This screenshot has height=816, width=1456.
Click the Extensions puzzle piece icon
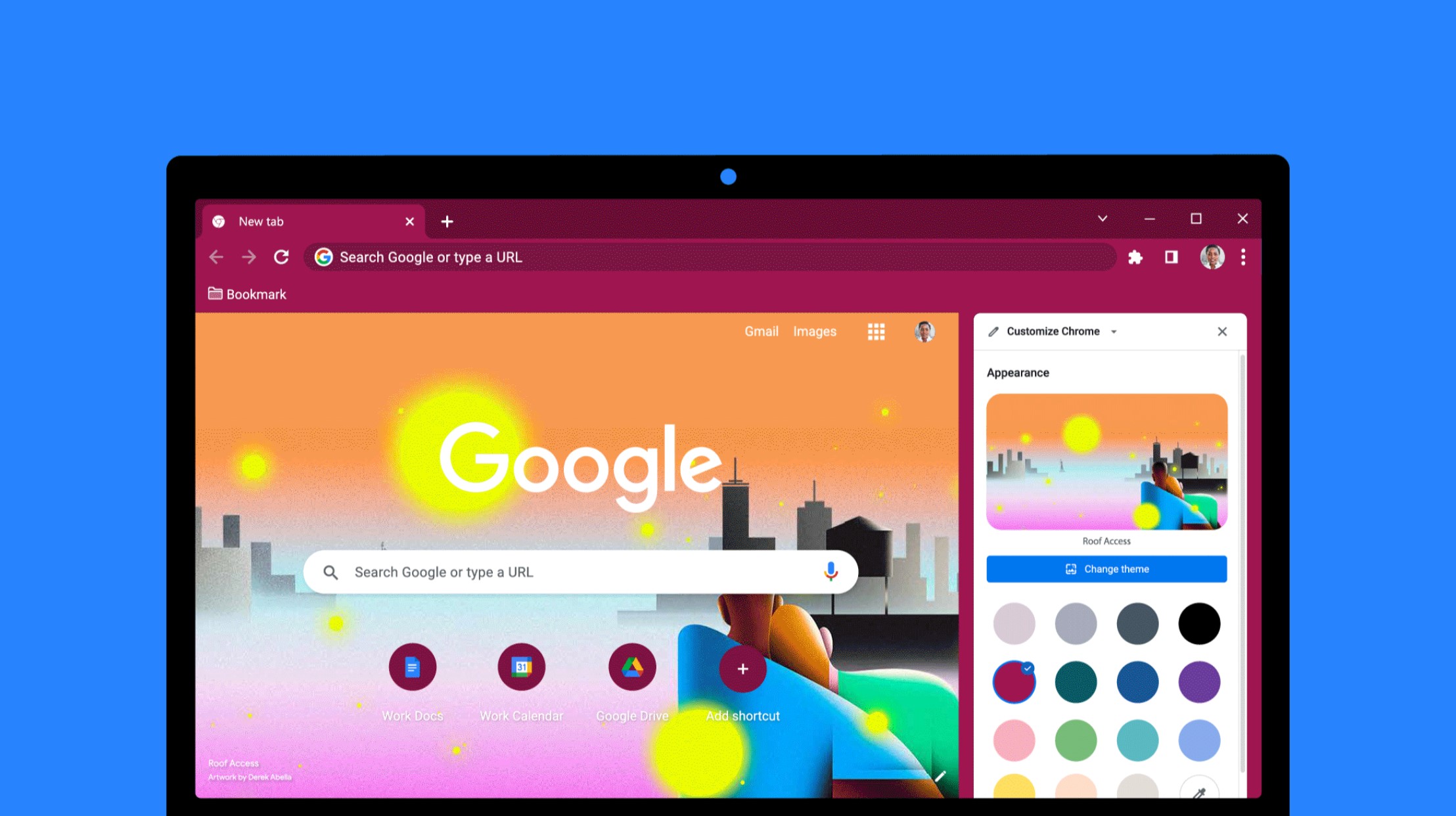point(1136,257)
